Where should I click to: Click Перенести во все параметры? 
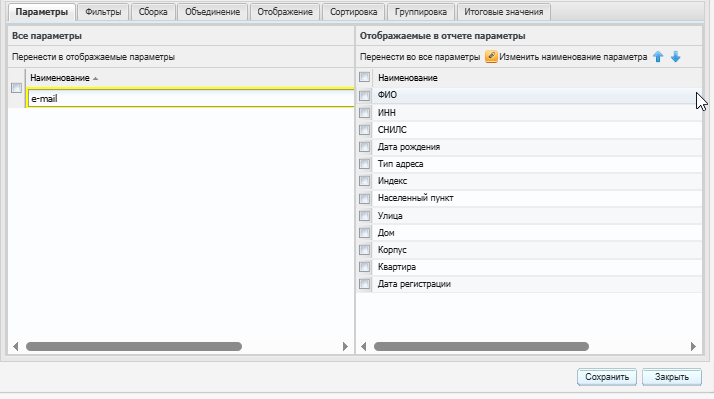click(x=420, y=57)
